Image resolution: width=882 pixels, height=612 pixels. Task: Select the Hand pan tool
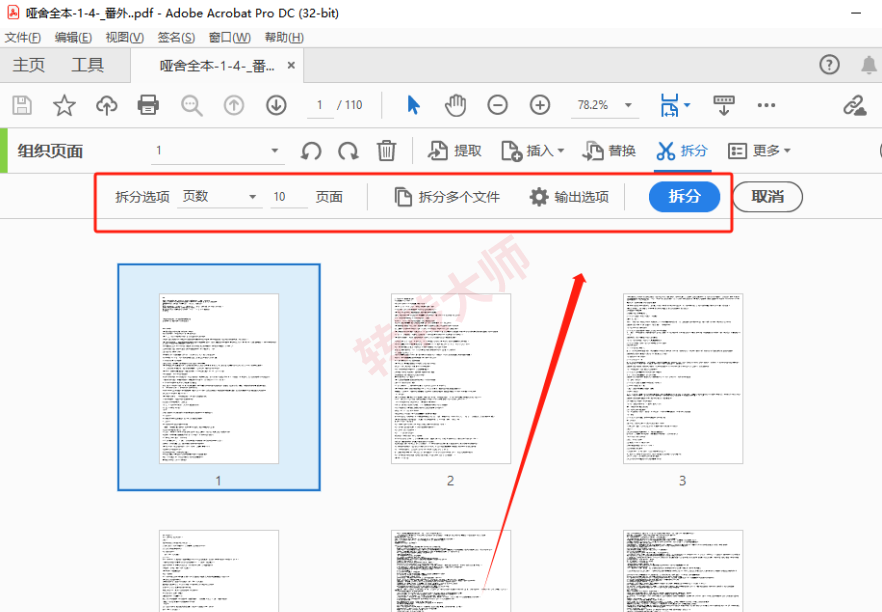(x=456, y=105)
